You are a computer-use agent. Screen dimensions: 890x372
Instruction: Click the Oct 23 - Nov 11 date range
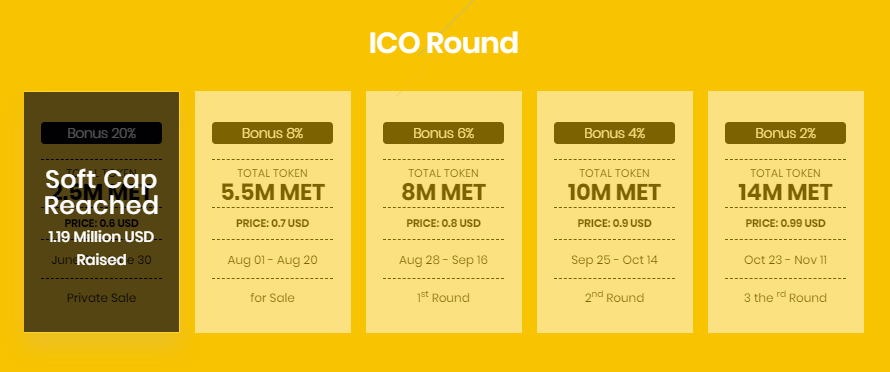coord(786,260)
